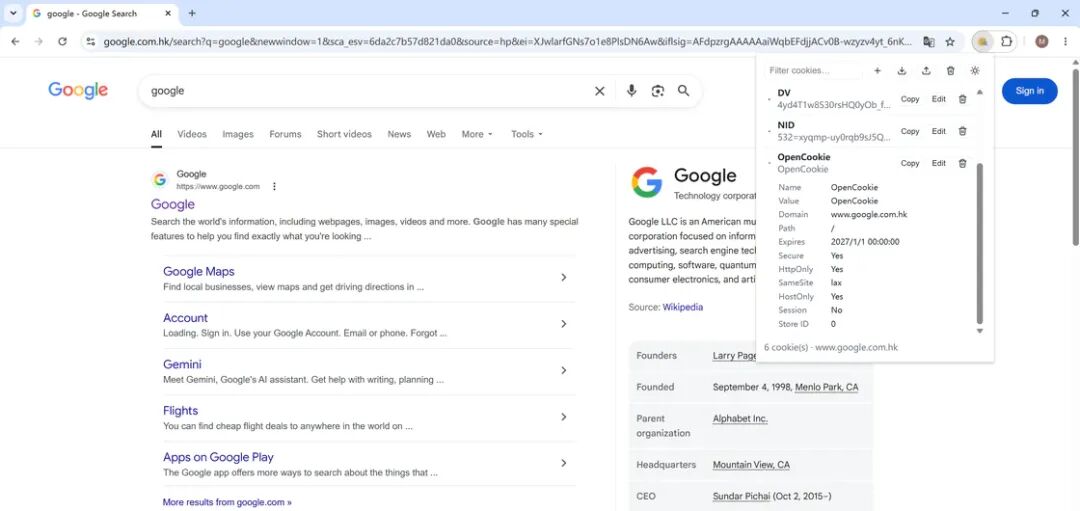Click the Google logo on the results page
1080x511 pixels.
(x=78, y=90)
